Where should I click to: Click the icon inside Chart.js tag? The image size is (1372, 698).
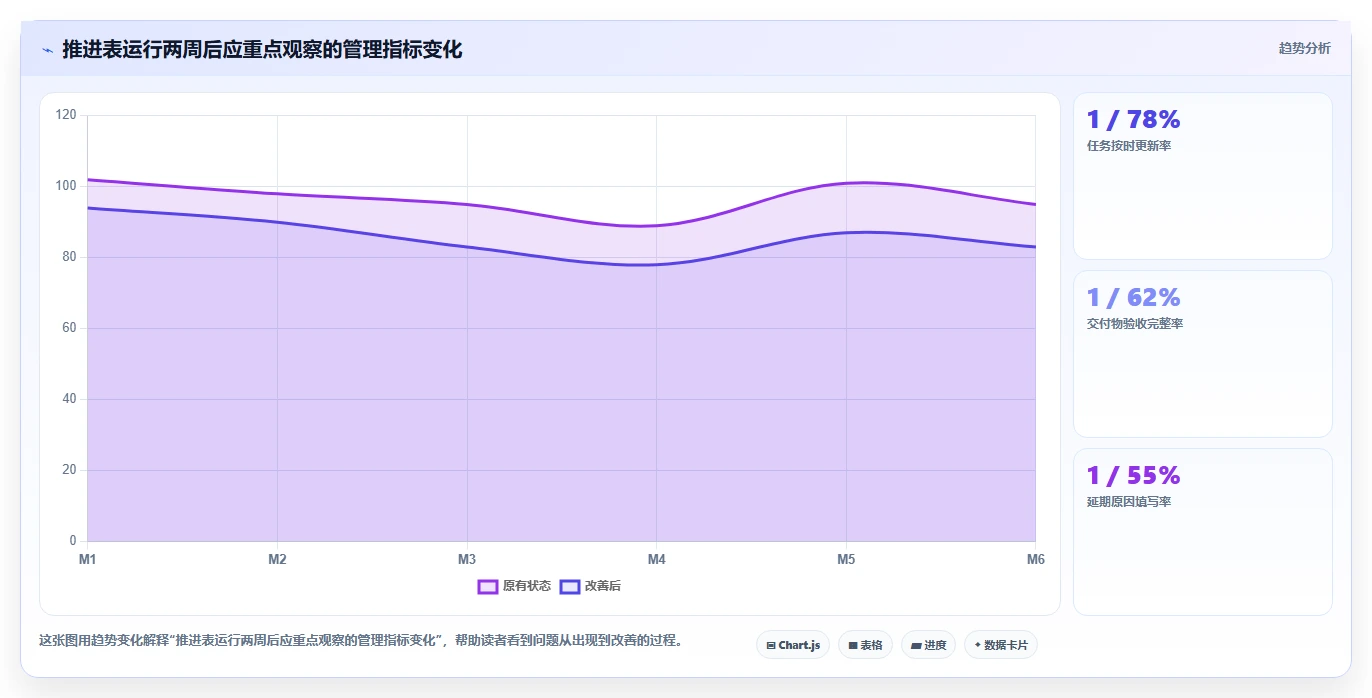tap(771, 646)
